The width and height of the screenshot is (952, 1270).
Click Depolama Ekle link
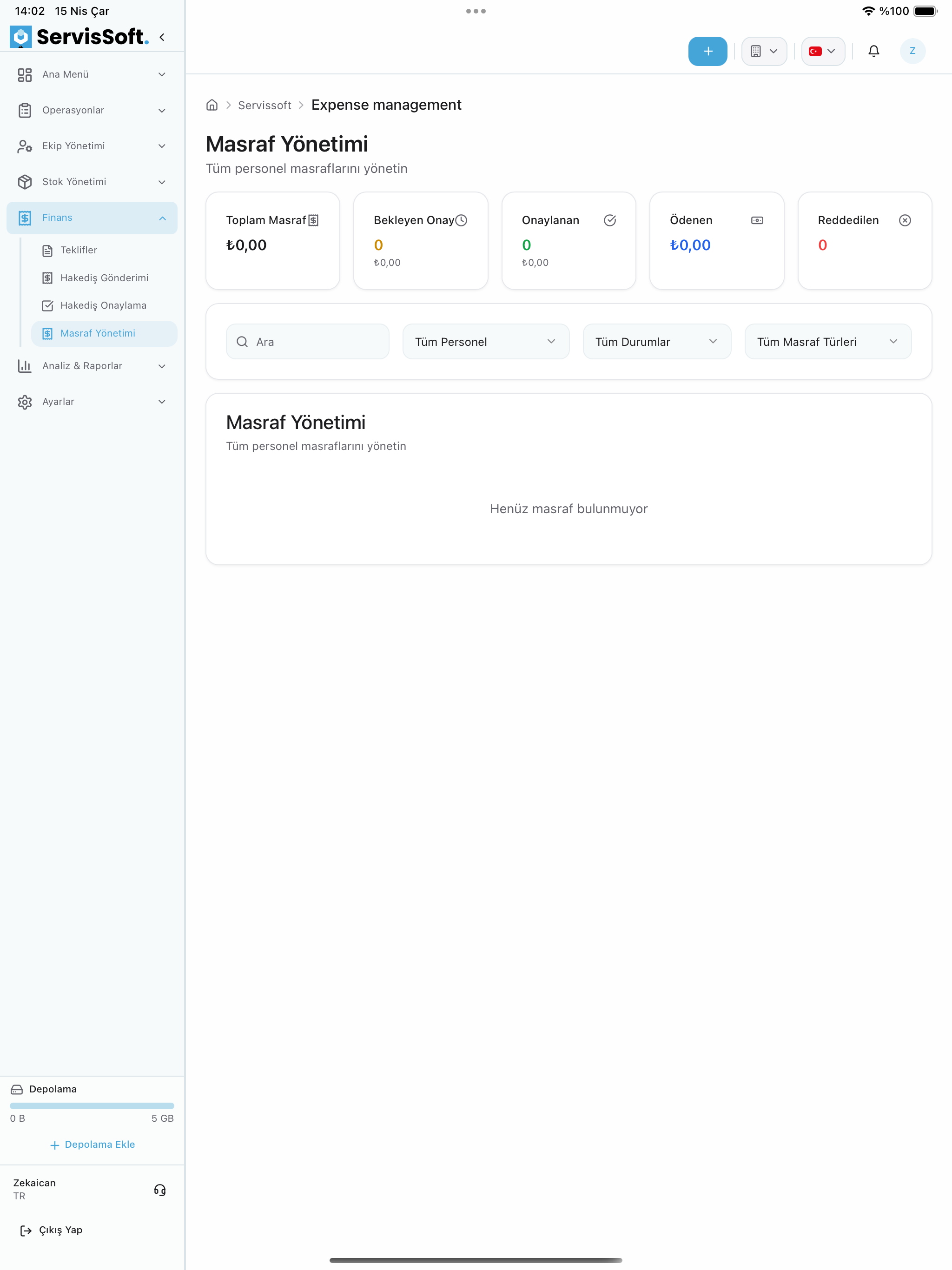point(92,1144)
